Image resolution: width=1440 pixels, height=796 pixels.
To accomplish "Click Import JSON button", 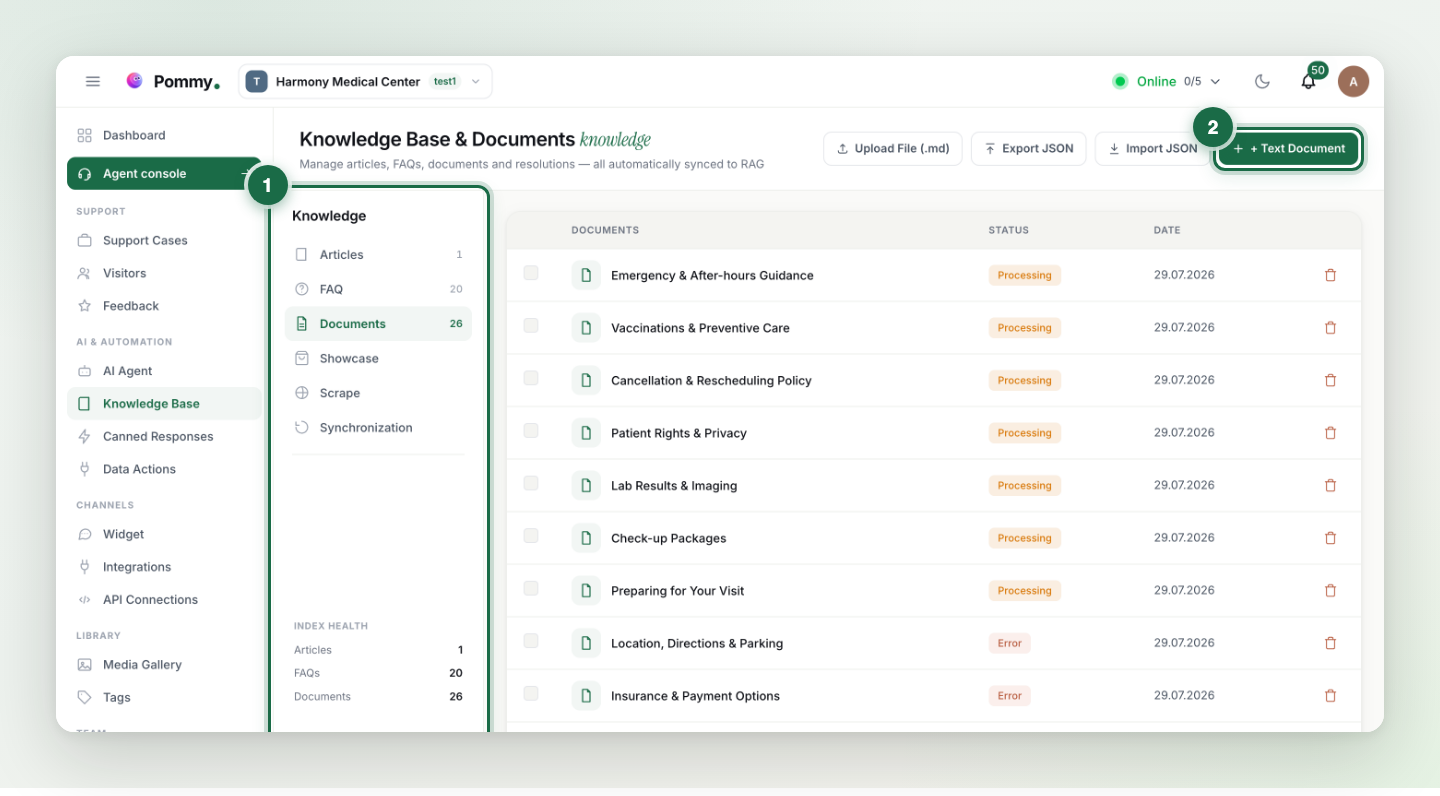I will [x=1152, y=149].
